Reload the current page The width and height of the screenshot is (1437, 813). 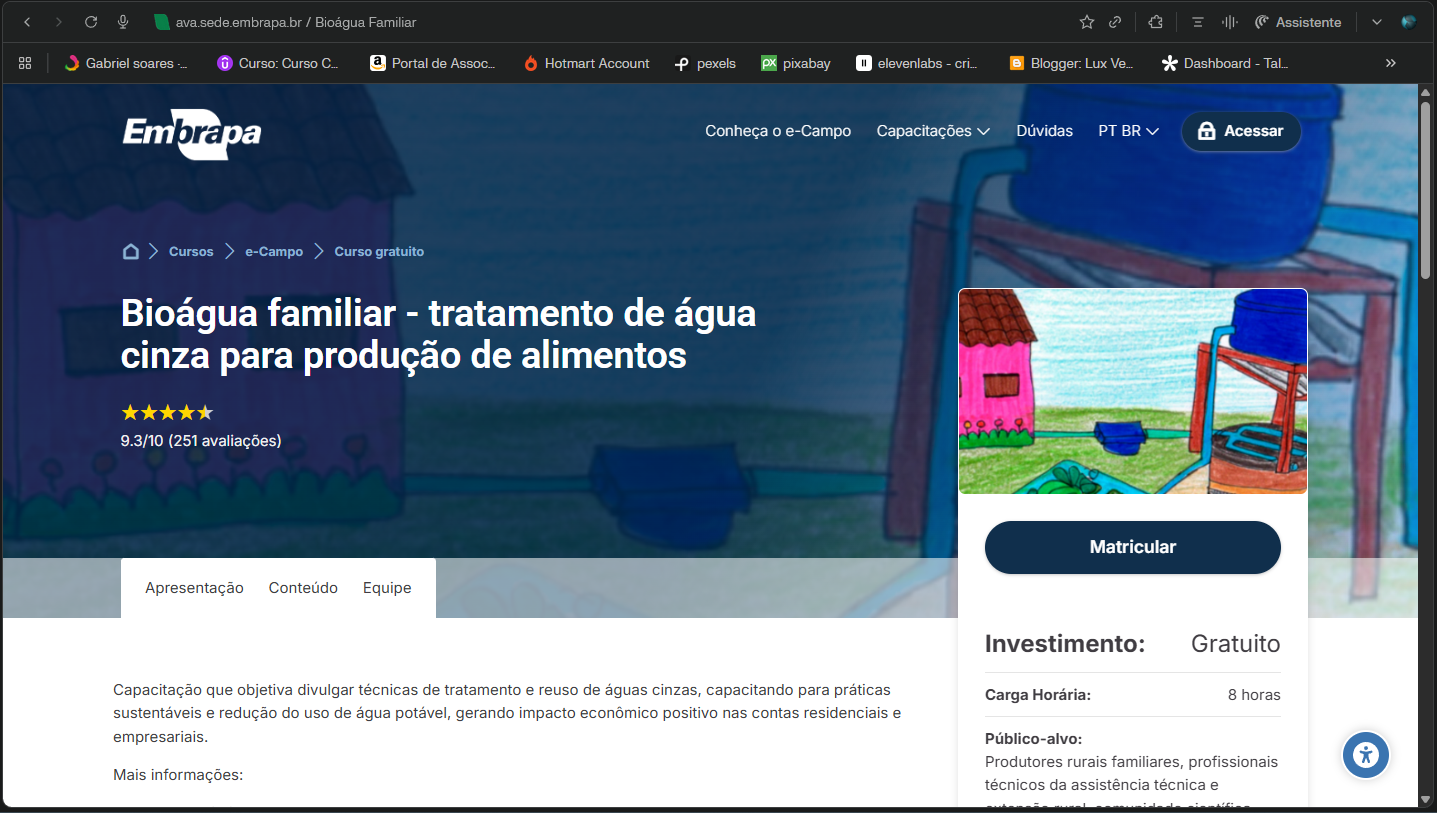tap(90, 21)
